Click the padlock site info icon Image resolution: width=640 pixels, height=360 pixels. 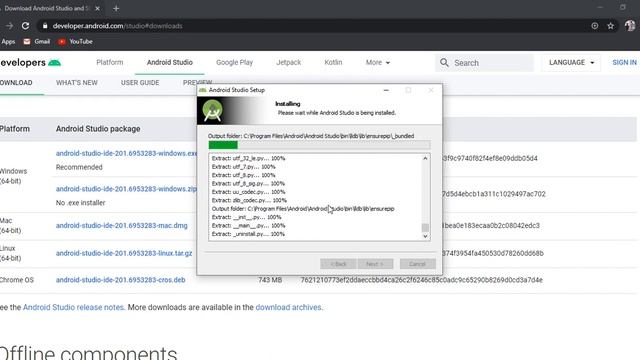pyautogui.click(x=45, y=26)
